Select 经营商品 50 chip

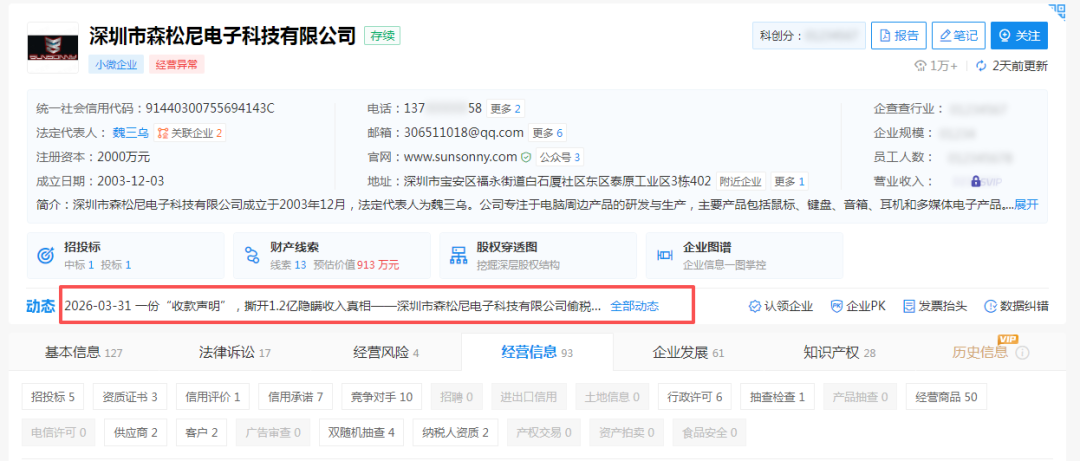(946, 397)
